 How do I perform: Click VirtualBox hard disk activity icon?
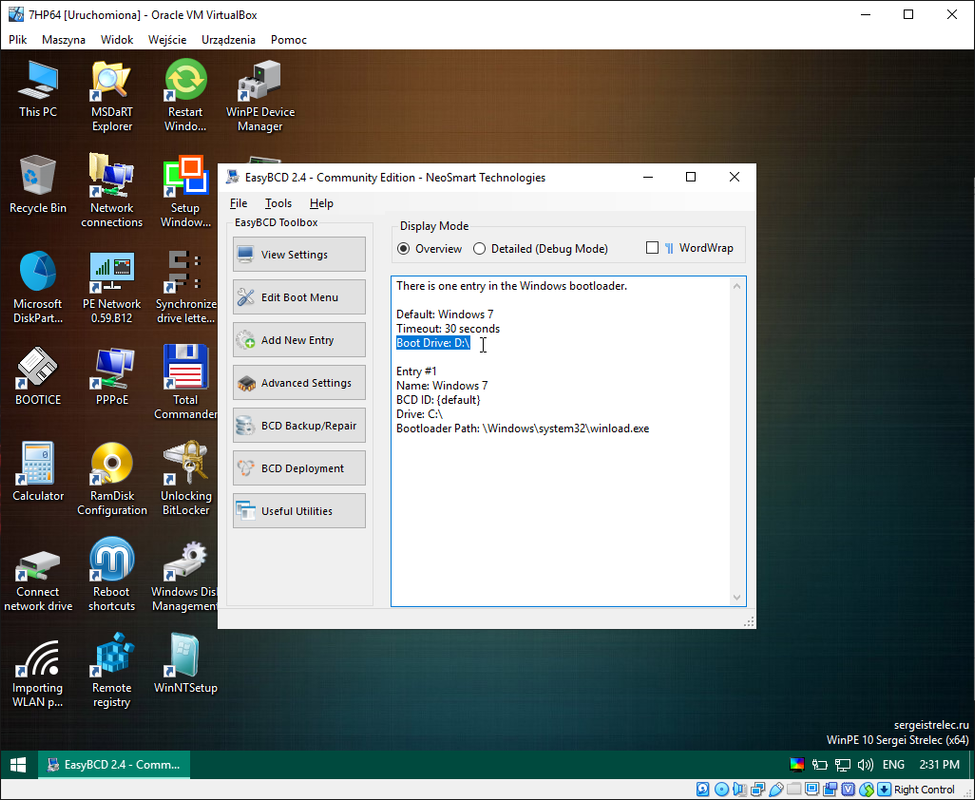703,789
